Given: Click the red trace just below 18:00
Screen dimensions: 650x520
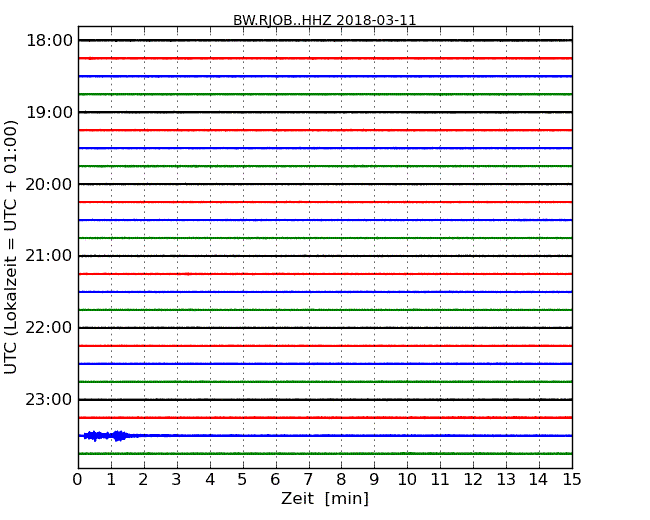Looking at the screenshot, I should coord(325,58).
